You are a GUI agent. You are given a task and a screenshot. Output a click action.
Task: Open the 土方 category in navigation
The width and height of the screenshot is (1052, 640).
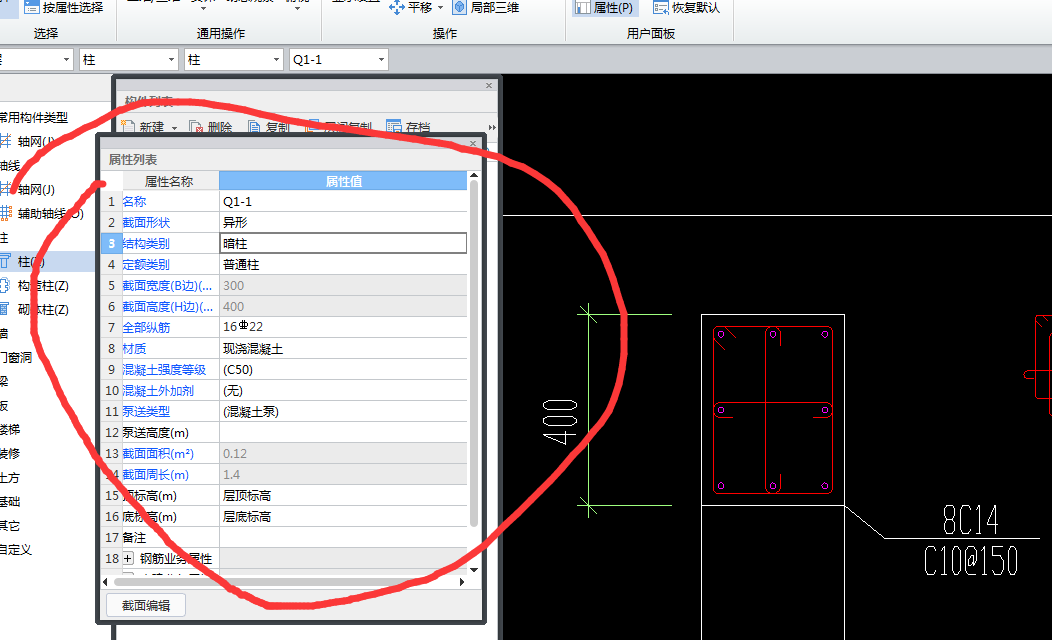pyautogui.click(x=10, y=478)
